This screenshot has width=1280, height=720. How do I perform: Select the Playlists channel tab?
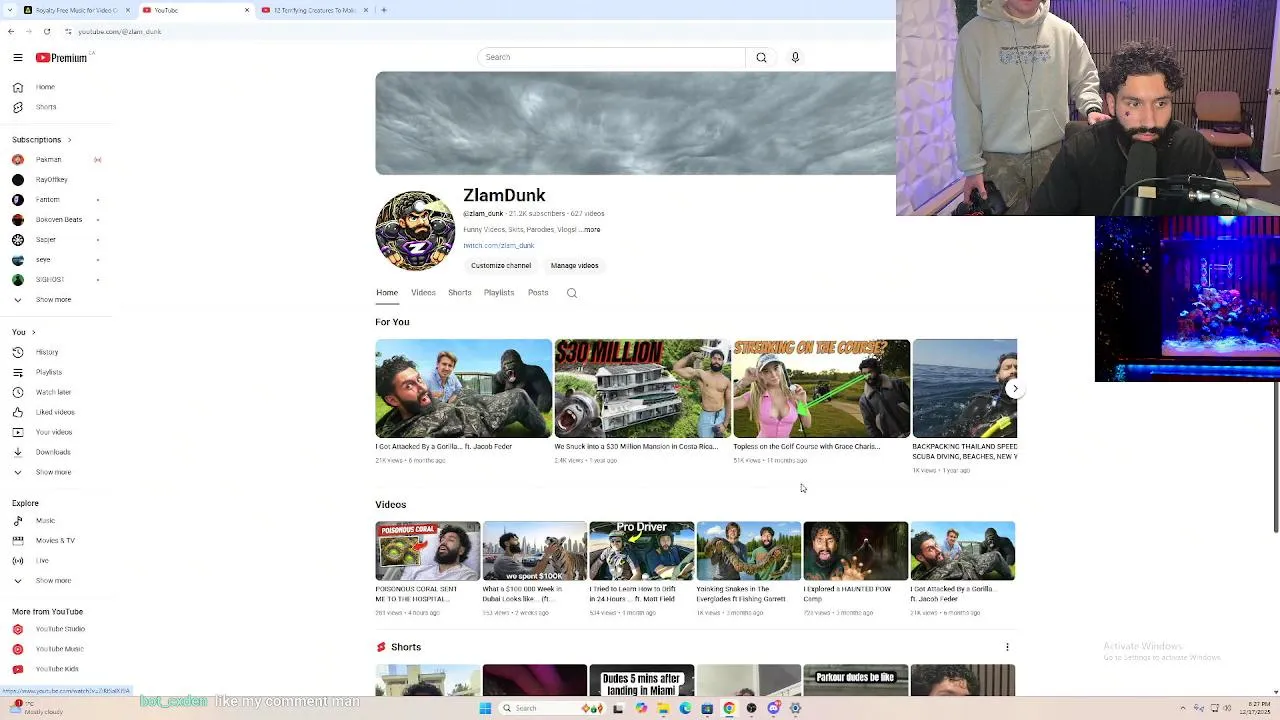(499, 293)
